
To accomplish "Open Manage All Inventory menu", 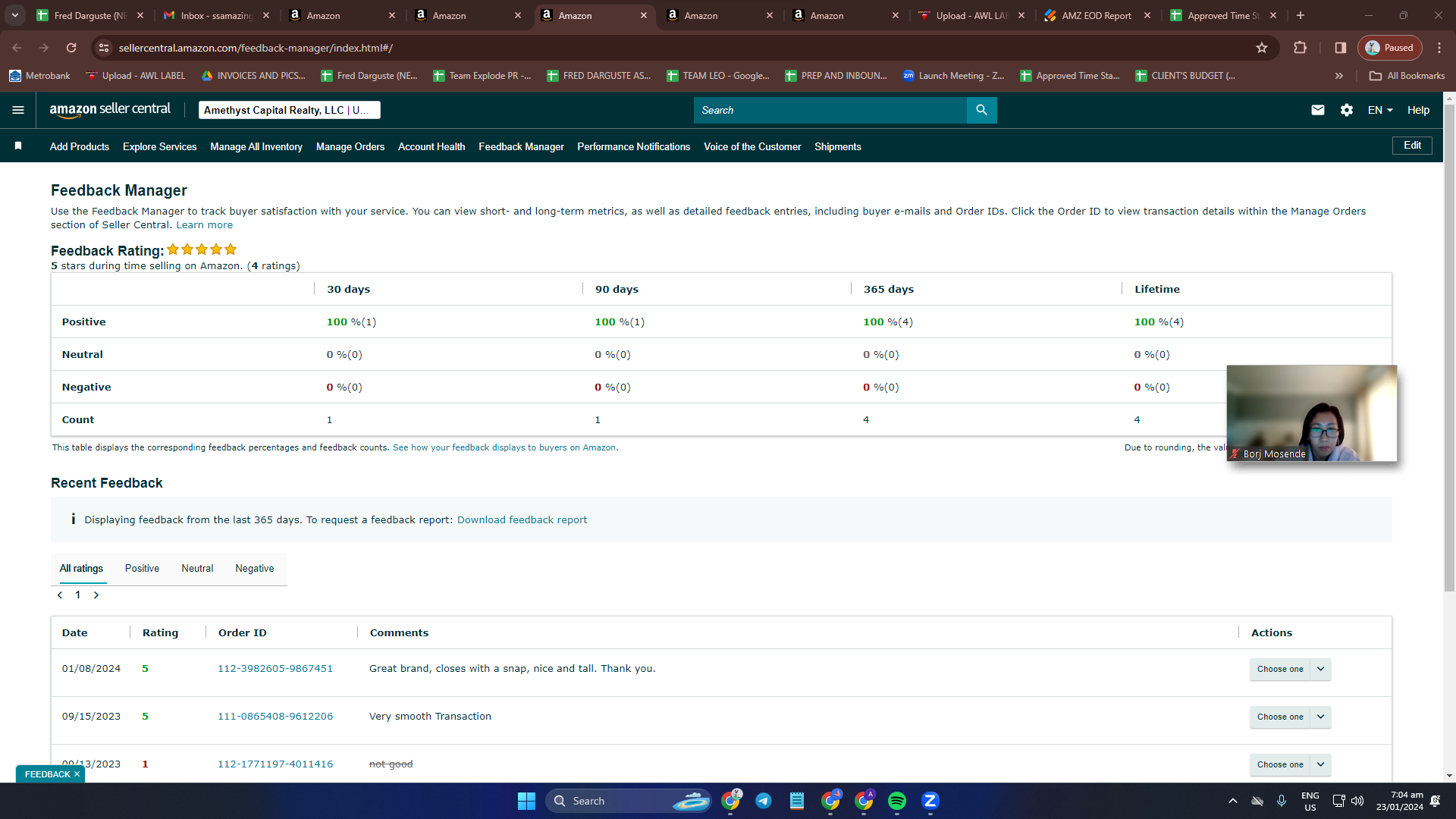I will [256, 147].
